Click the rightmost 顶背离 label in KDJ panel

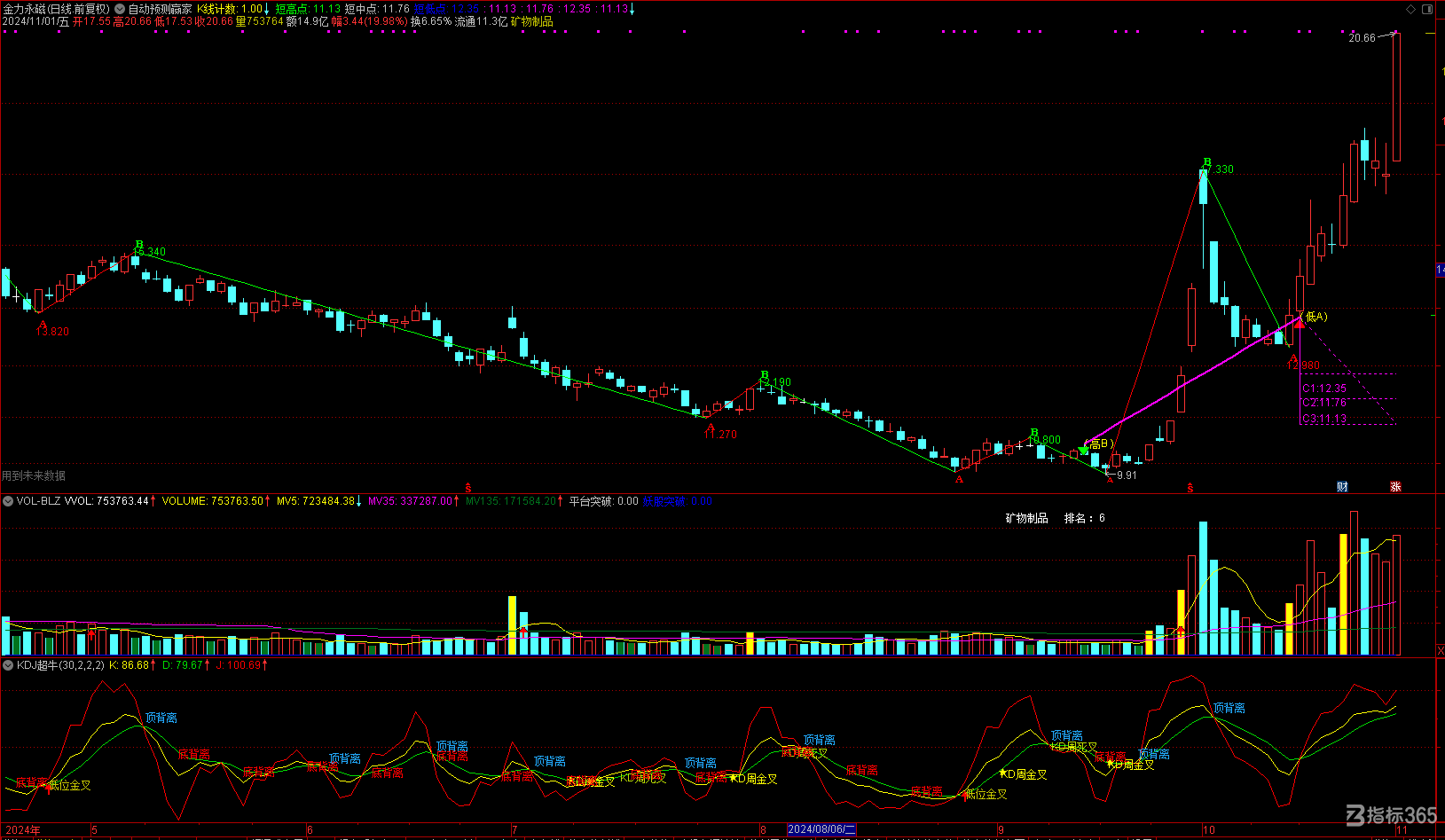1229,708
